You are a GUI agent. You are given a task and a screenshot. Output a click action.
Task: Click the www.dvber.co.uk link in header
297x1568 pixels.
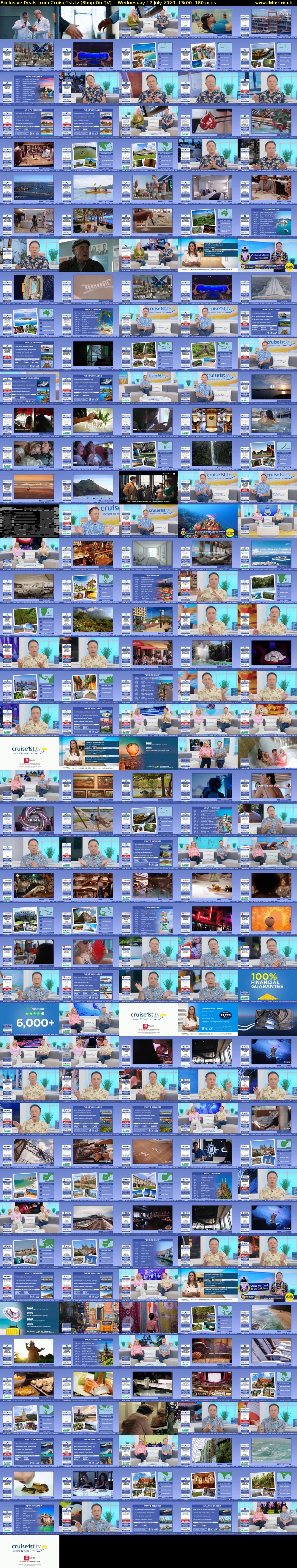click(273, 2)
